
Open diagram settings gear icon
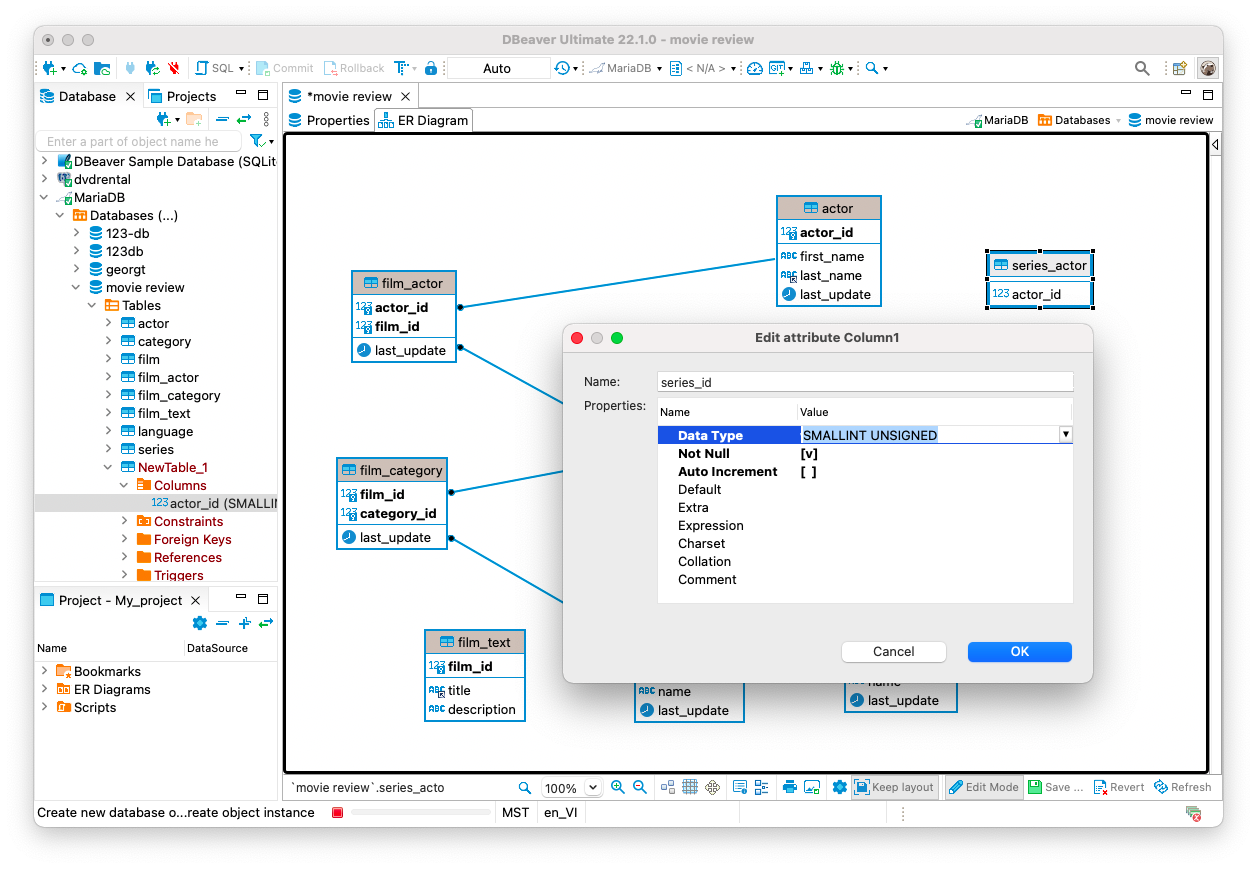click(x=839, y=787)
